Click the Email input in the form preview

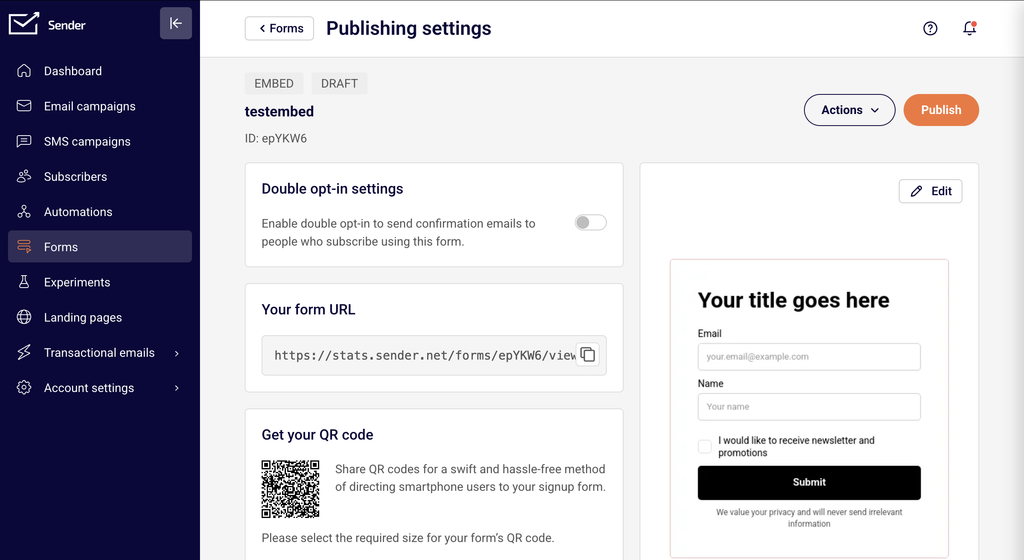pos(809,356)
